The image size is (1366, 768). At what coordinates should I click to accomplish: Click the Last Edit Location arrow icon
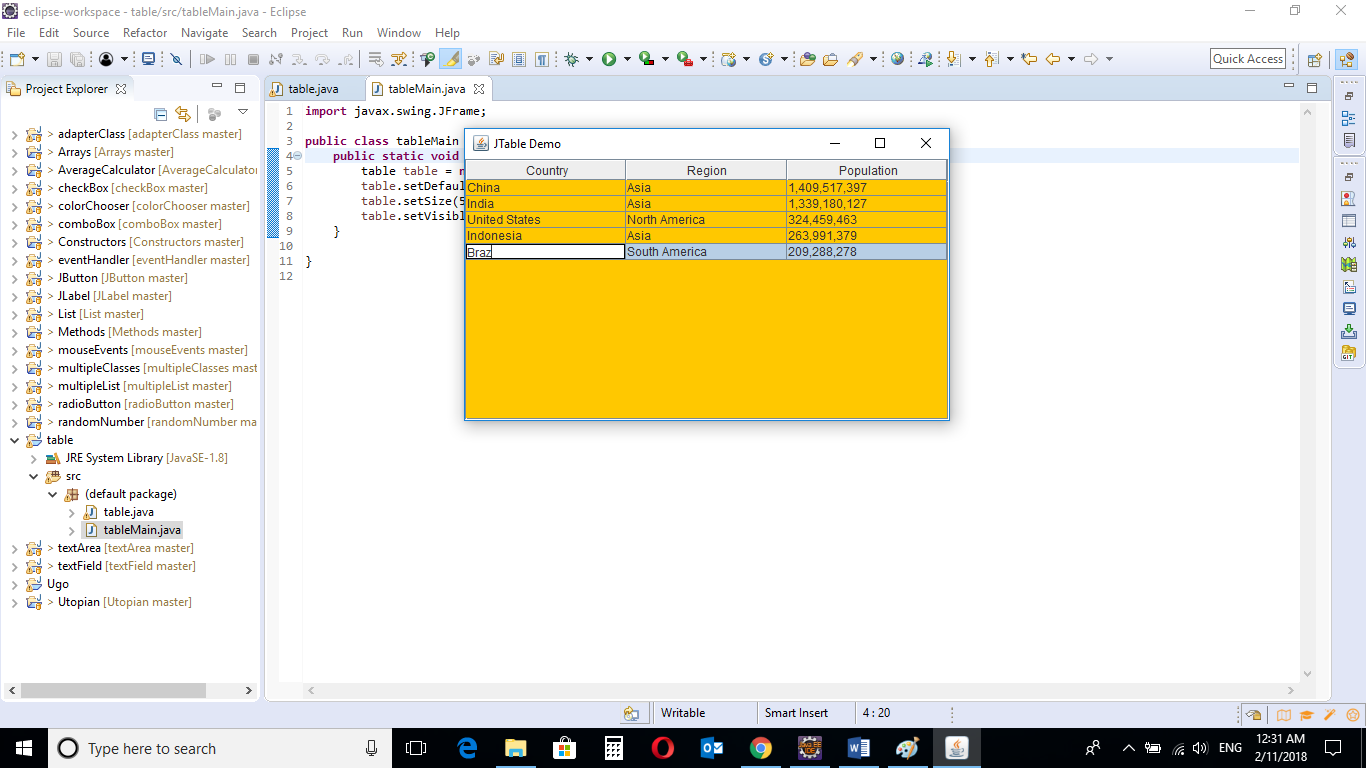[x=1029, y=59]
